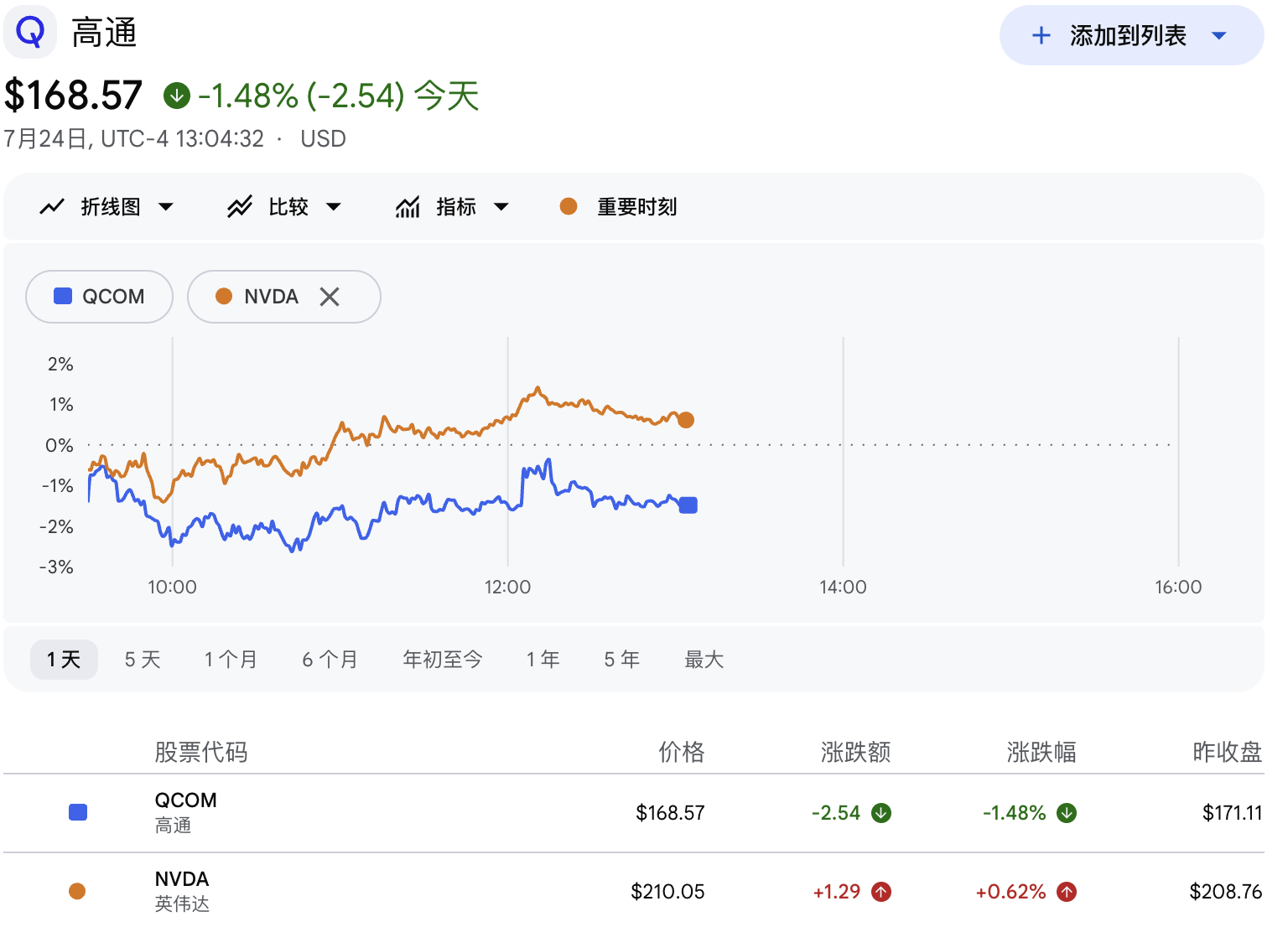
Task: Click the QCOM price $168.57 in table
Action: 670,813
